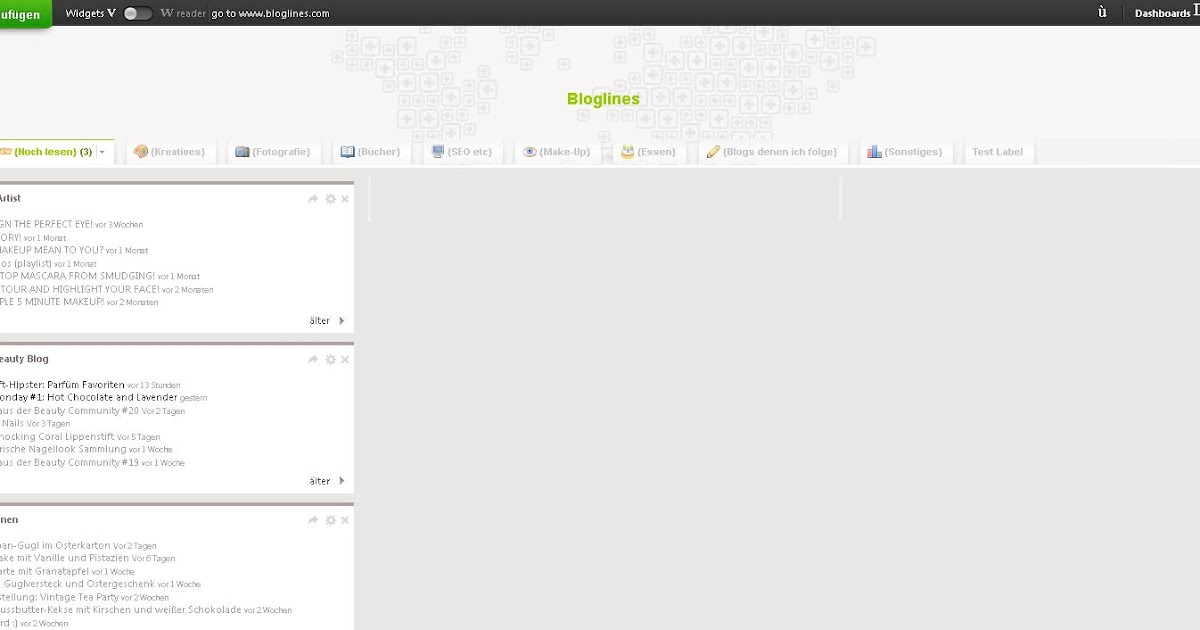
Task: Open the 'go to www.bloglines.com' link
Action: 270,14
